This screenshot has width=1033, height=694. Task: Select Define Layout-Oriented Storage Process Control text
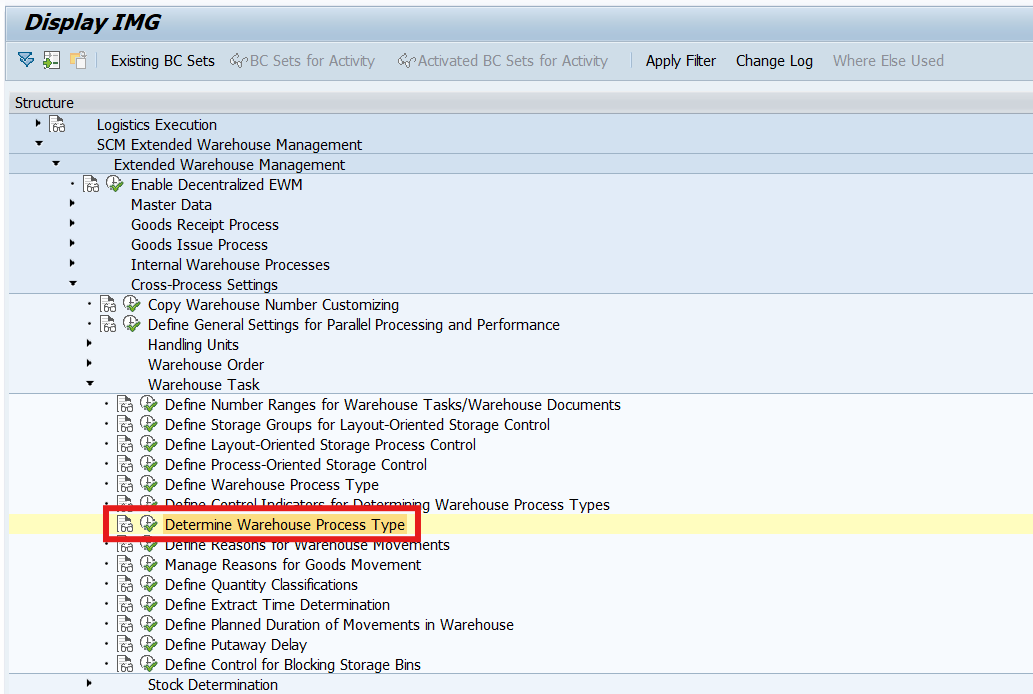[x=320, y=445]
